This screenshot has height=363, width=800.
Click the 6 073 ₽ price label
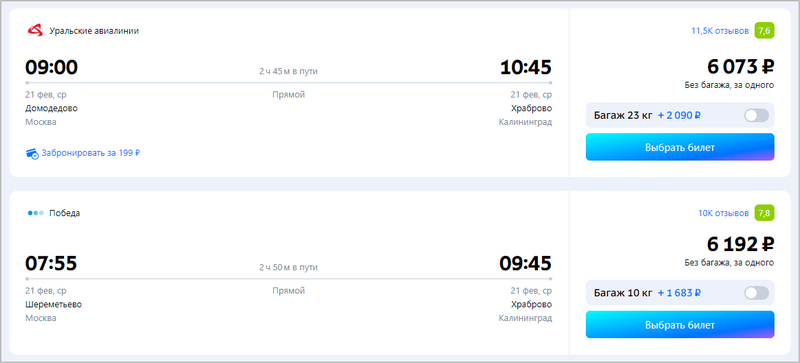click(x=741, y=67)
